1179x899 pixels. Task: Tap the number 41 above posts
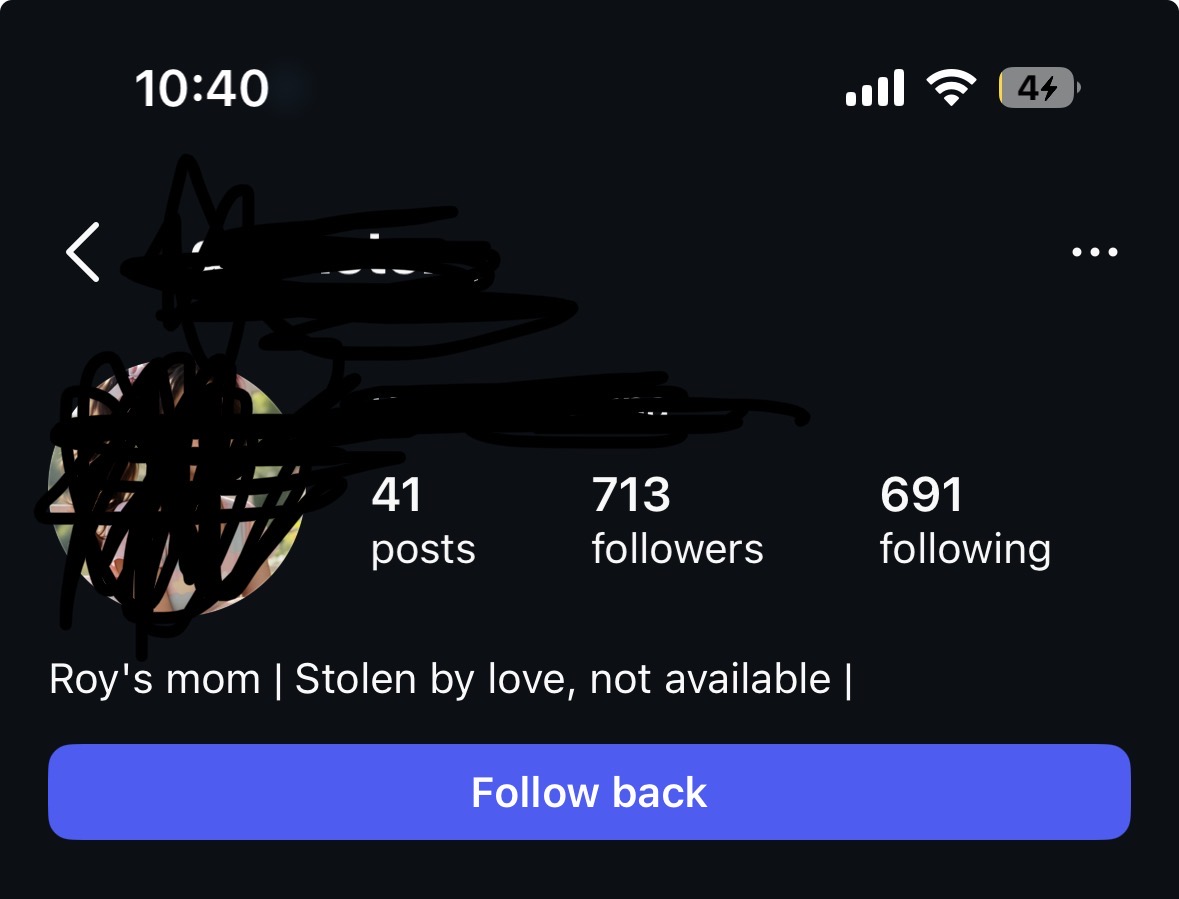click(x=396, y=495)
